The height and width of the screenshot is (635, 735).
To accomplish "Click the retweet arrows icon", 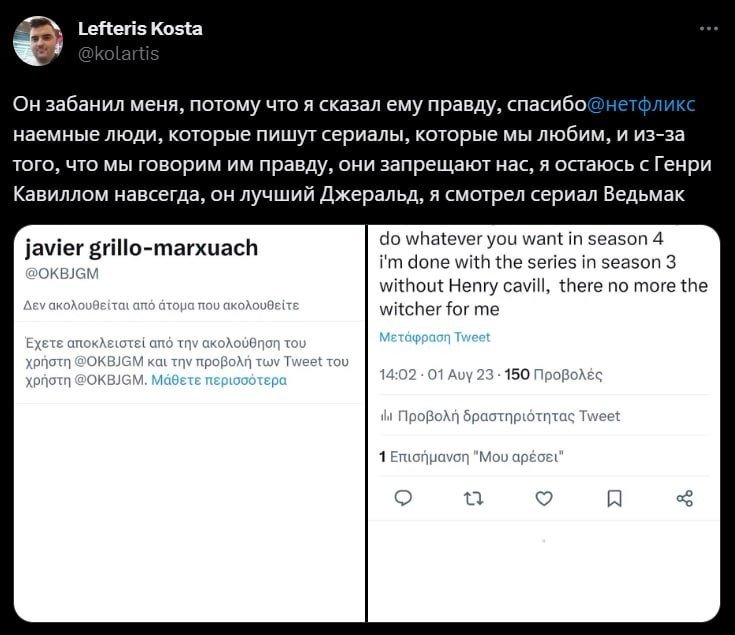I will (x=473, y=499).
